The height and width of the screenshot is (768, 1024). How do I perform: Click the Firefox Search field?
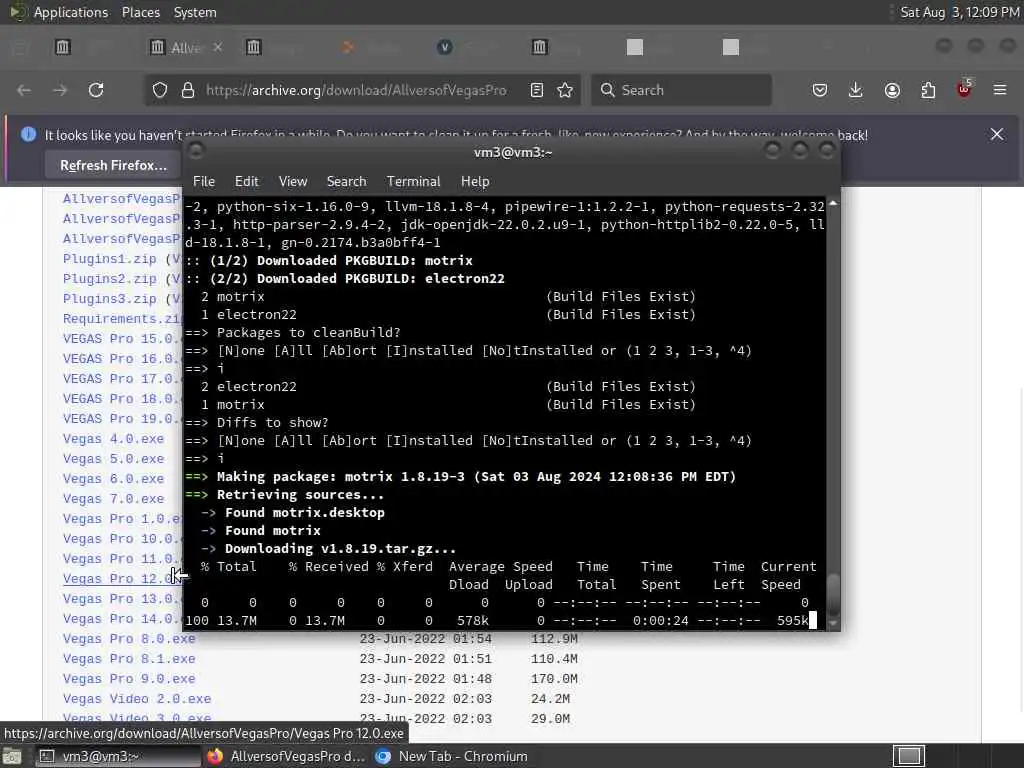tap(681, 90)
